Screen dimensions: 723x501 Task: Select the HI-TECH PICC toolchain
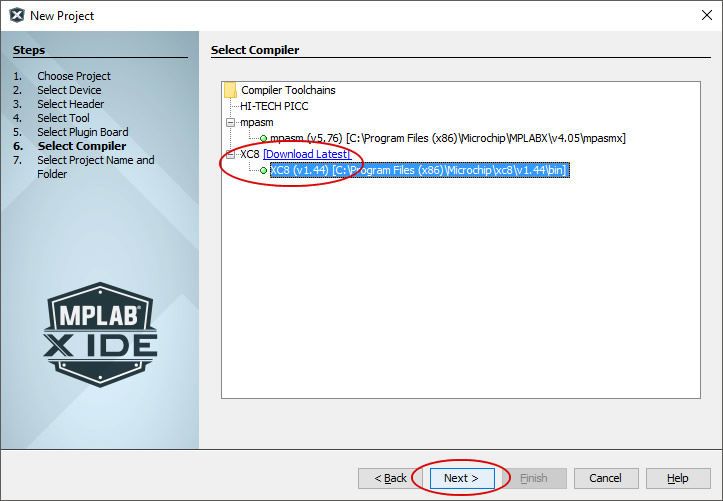tap(274, 106)
